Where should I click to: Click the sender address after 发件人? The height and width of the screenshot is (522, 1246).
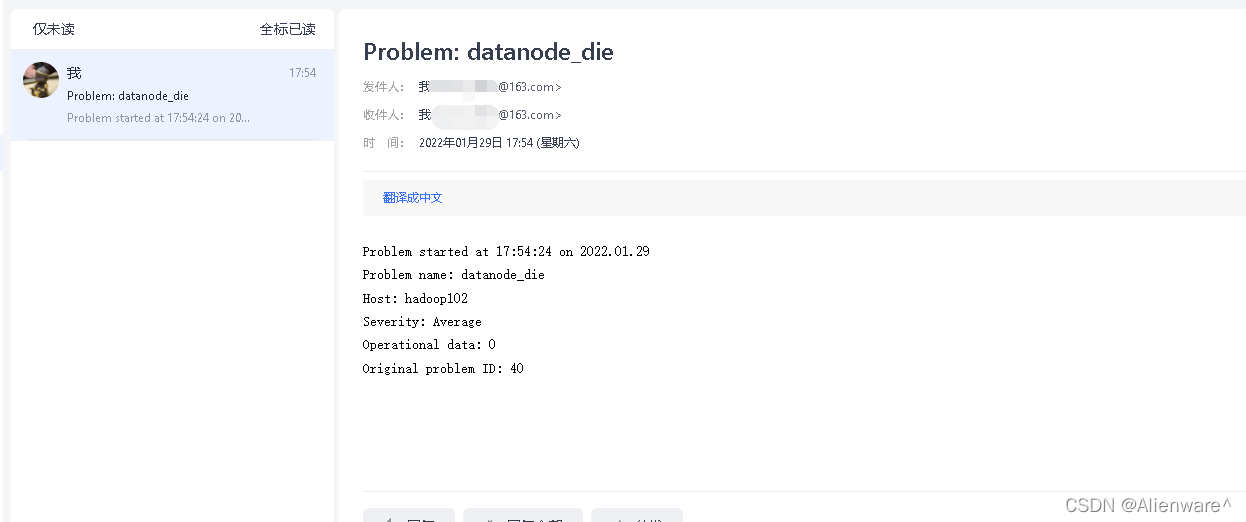(490, 87)
